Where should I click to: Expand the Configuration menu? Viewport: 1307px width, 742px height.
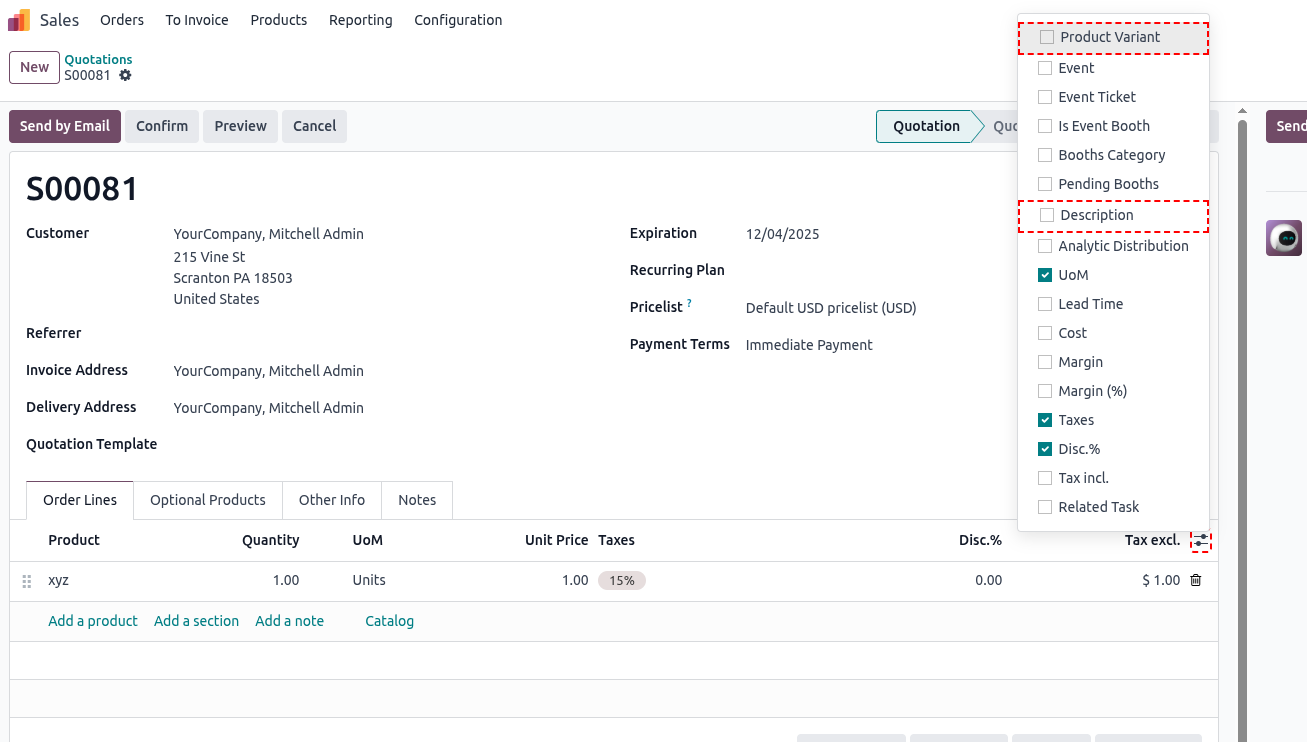[458, 20]
